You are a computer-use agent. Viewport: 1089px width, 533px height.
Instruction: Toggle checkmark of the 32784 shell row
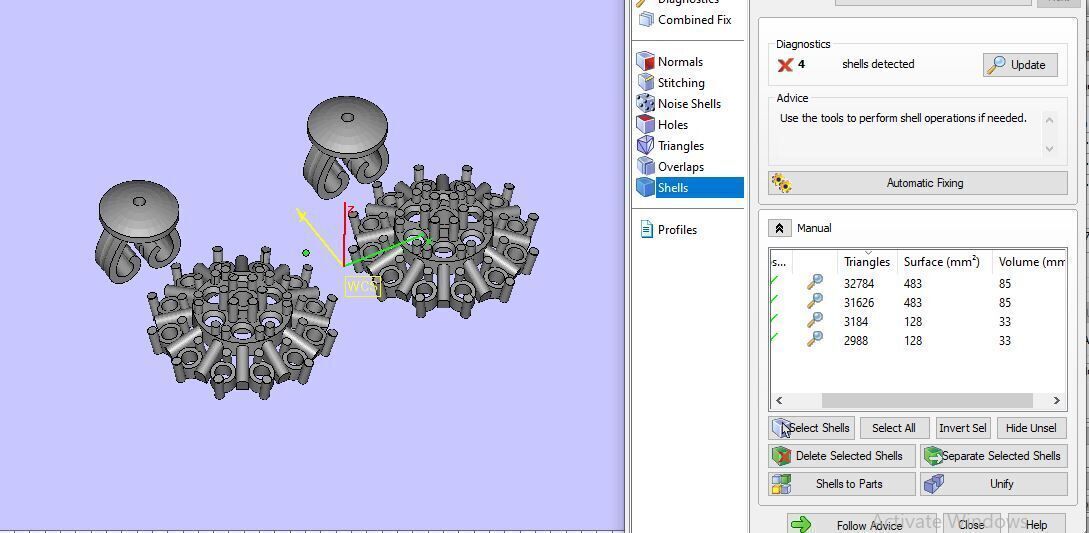click(775, 281)
